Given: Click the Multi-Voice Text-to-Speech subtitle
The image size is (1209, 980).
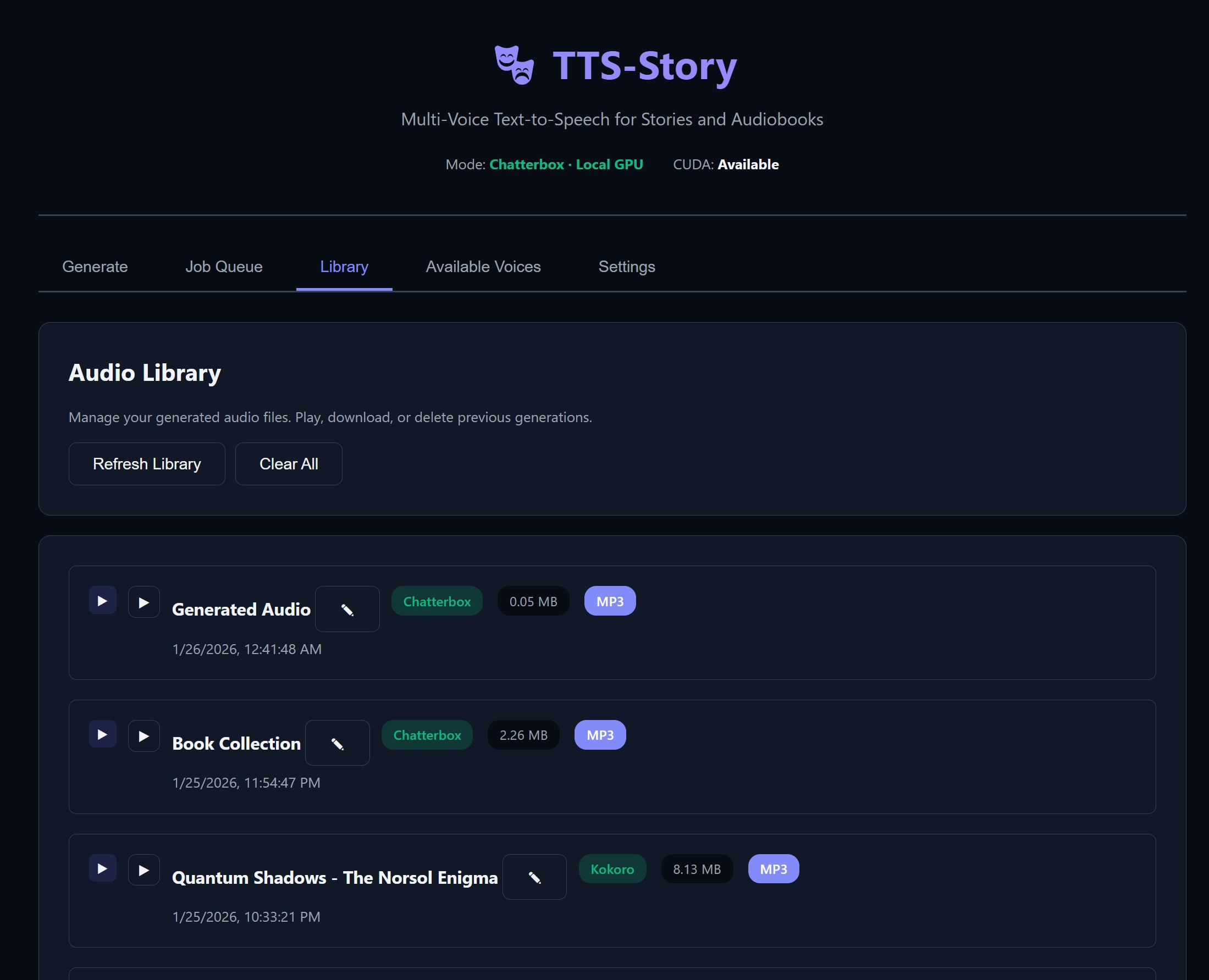Looking at the screenshot, I should tap(612, 119).
